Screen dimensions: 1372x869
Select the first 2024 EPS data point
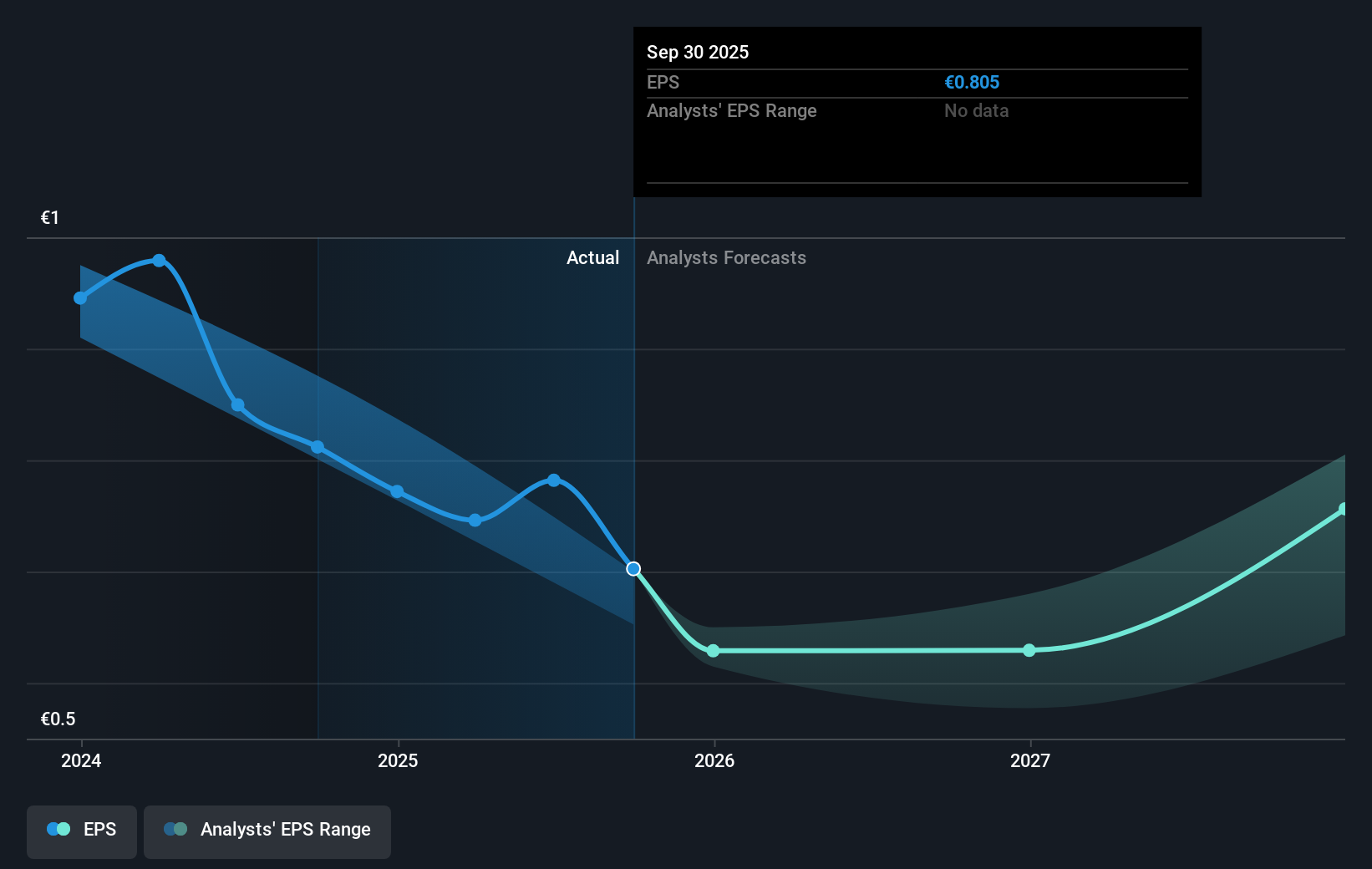point(79,297)
